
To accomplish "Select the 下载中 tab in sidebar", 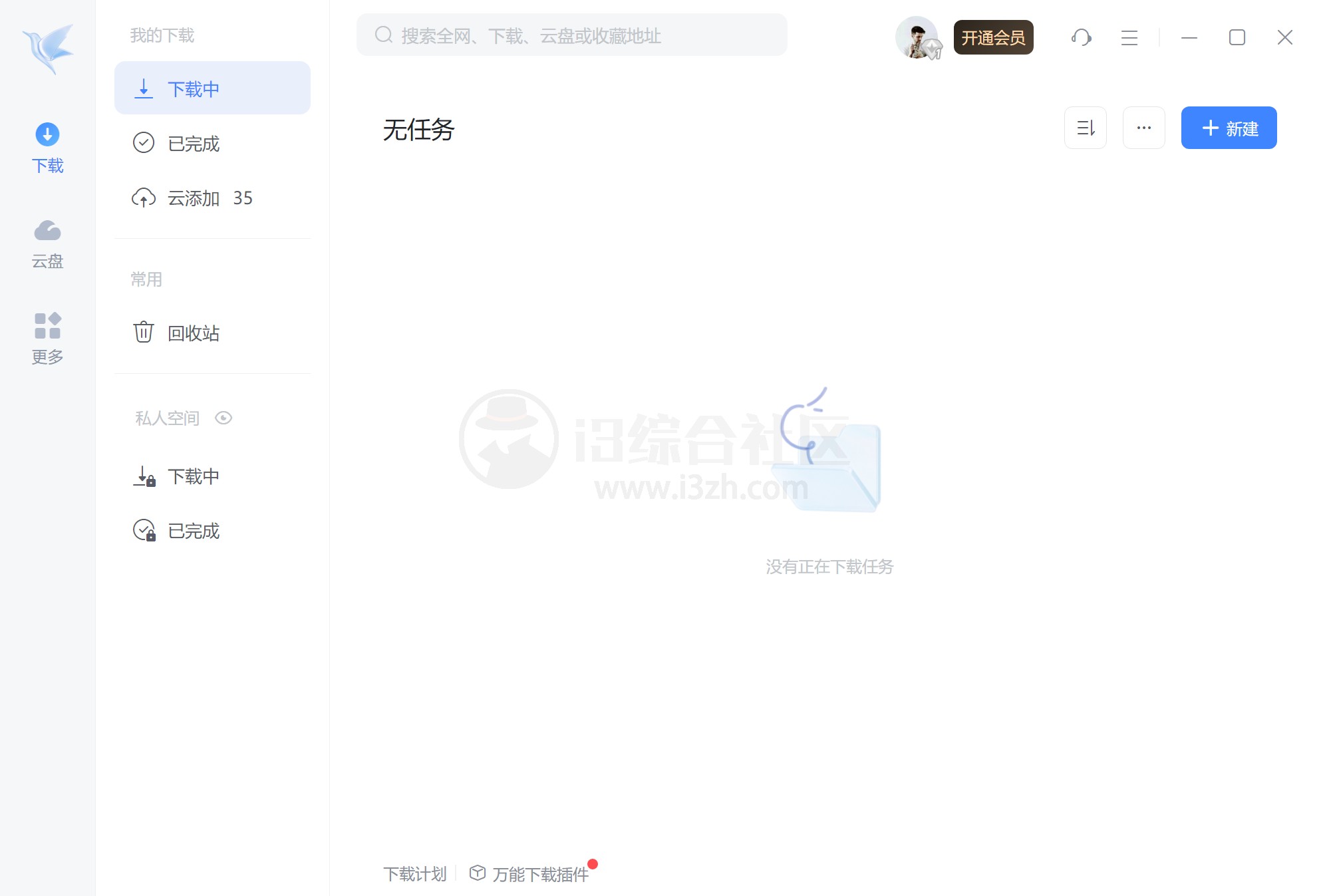I will coord(213,88).
